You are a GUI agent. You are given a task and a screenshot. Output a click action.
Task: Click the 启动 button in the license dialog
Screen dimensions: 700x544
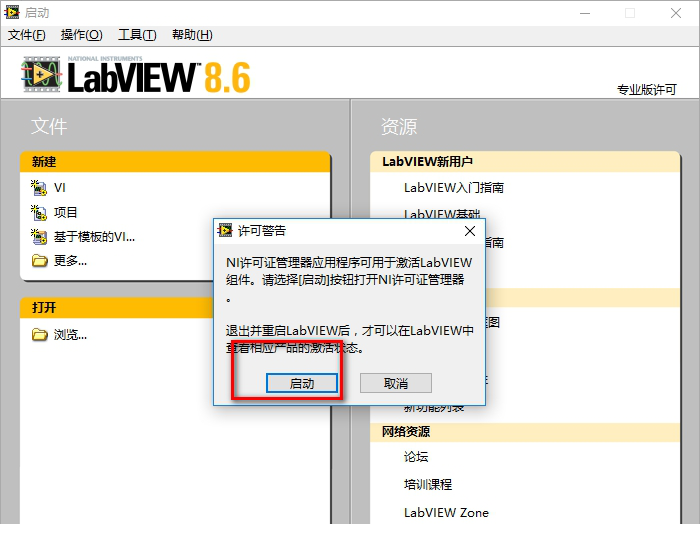[x=302, y=383]
